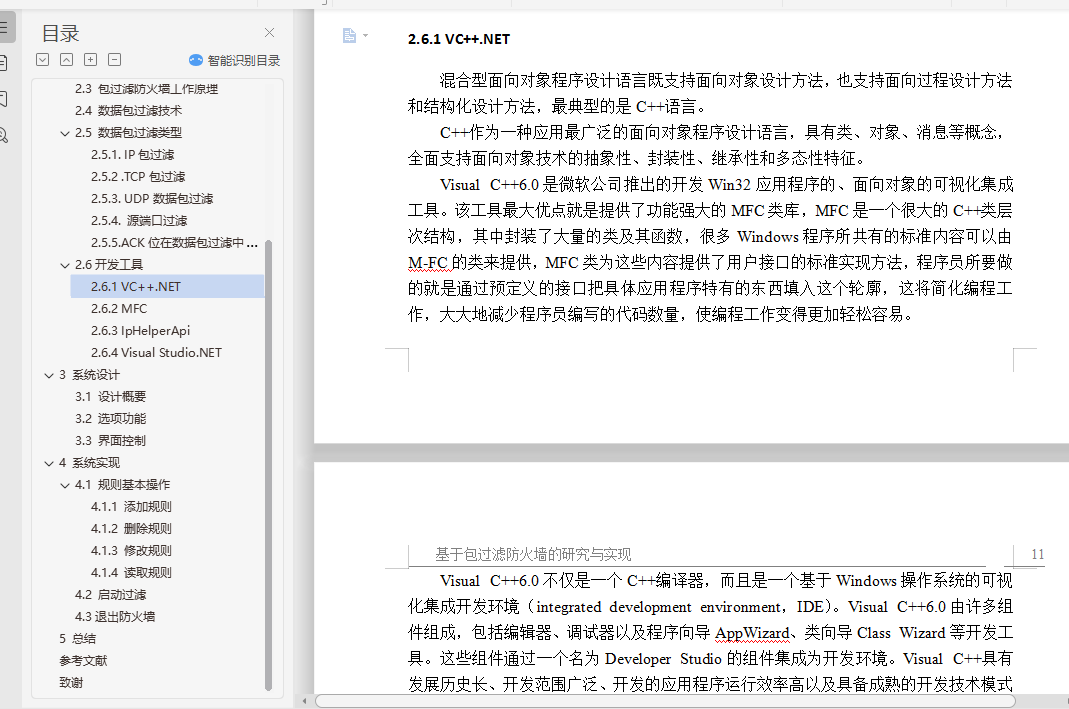Click the underlined word AppWizard in paragraph
Viewport: 1069px width, 709px height.
coord(752,633)
